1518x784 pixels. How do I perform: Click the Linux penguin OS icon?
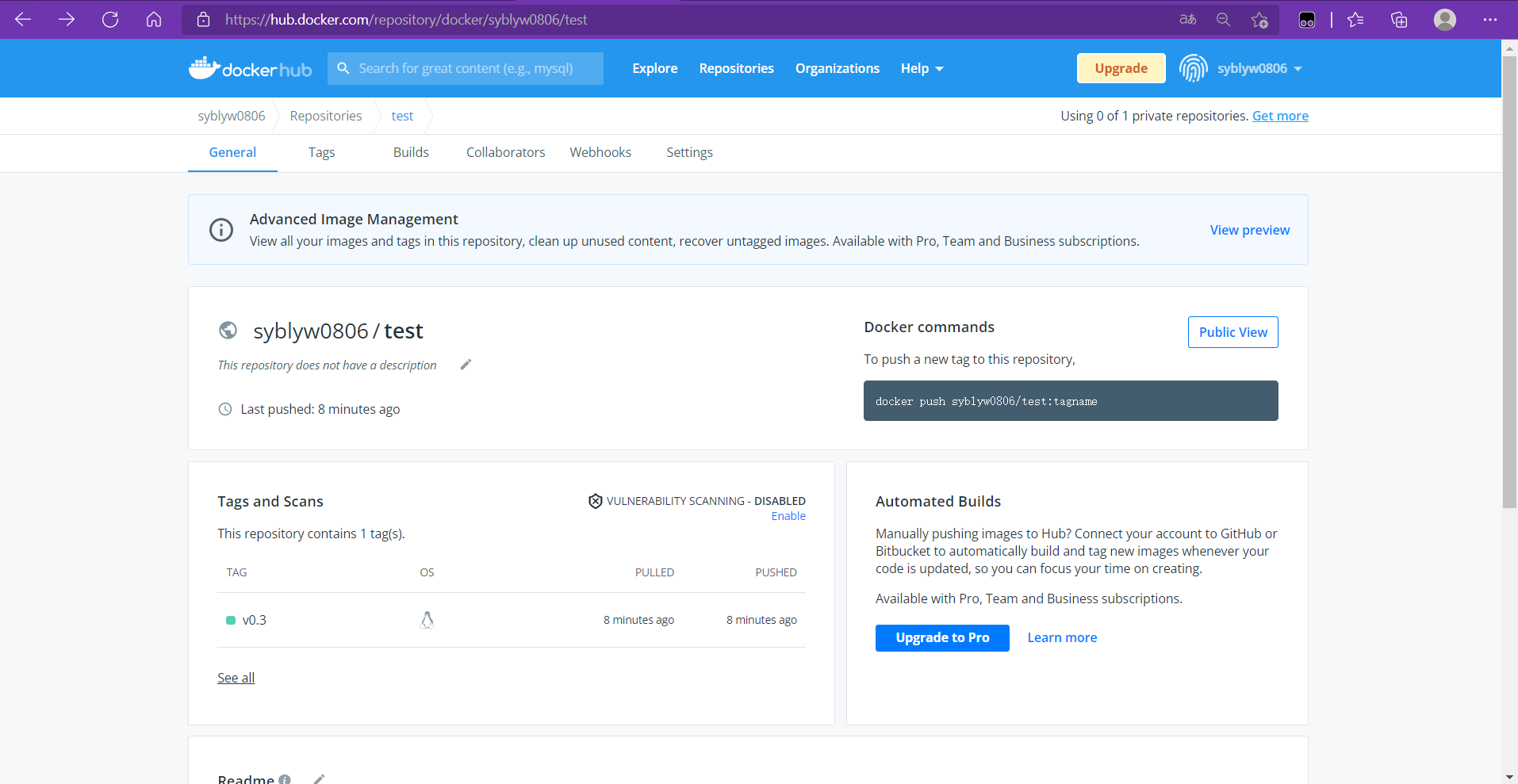tap(427, 620)
